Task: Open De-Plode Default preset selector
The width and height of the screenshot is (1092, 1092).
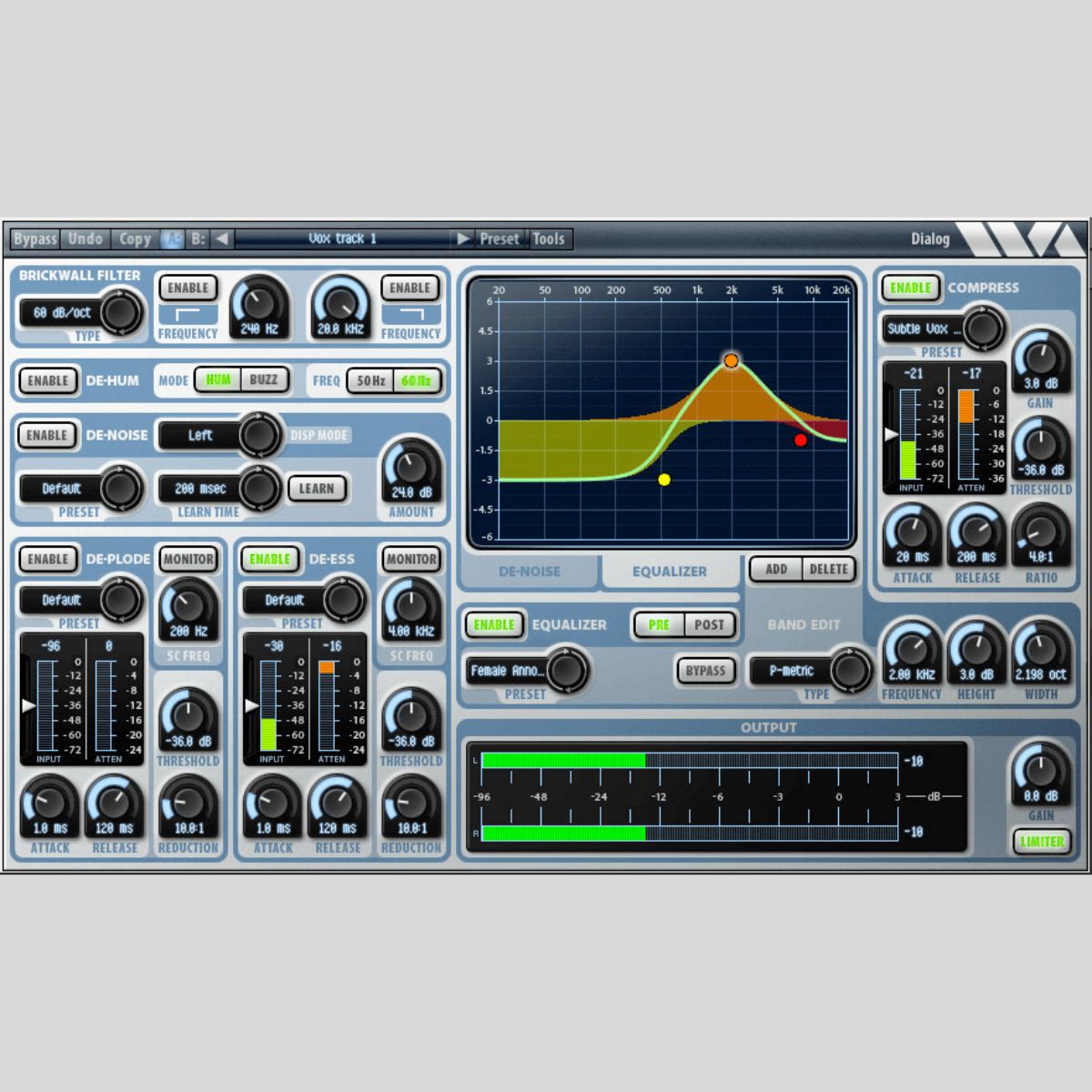Action: pos(80,600)
